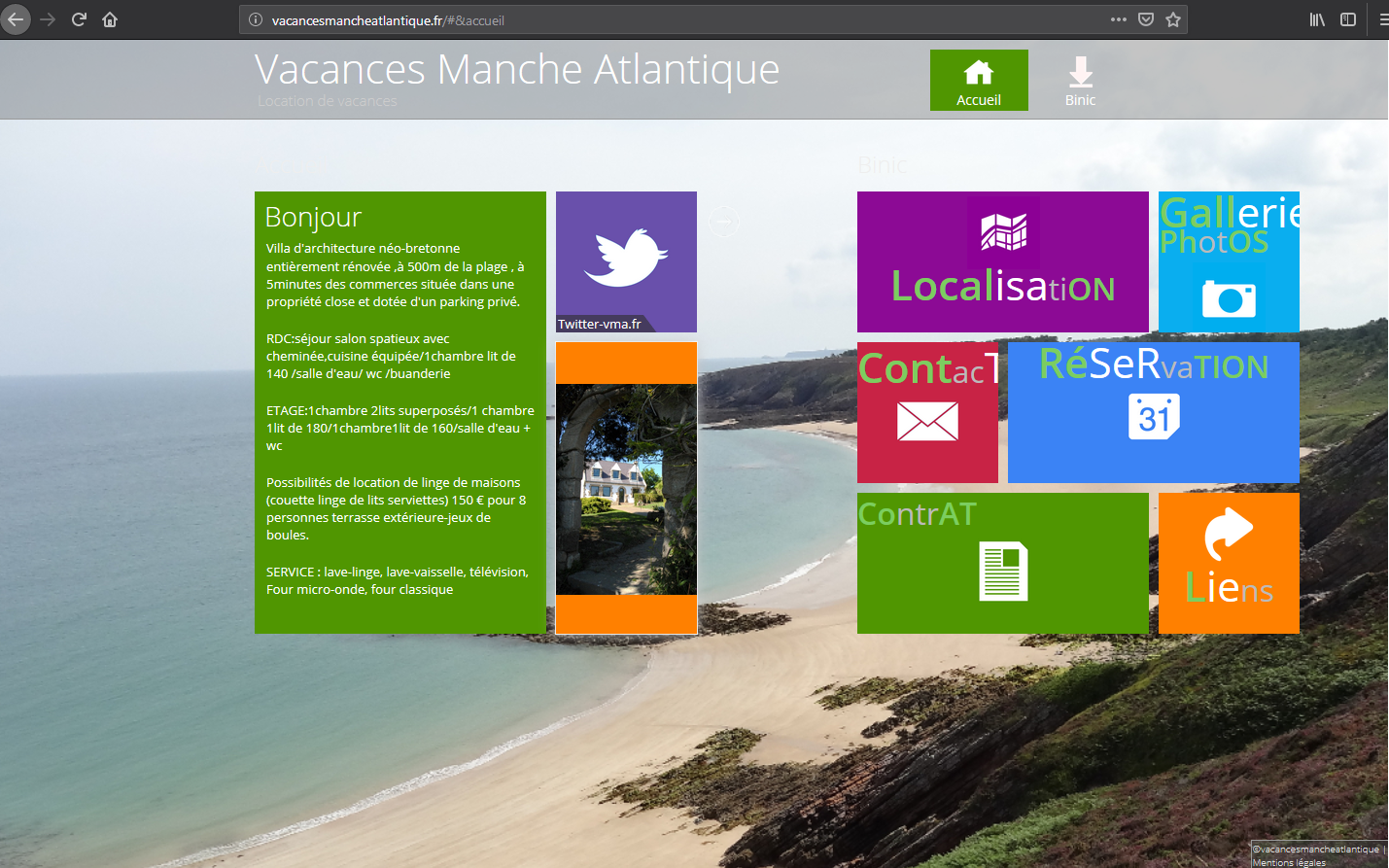Go back with the browser back arrow
The image size is (1389, 868).
(x=16, y=19)
